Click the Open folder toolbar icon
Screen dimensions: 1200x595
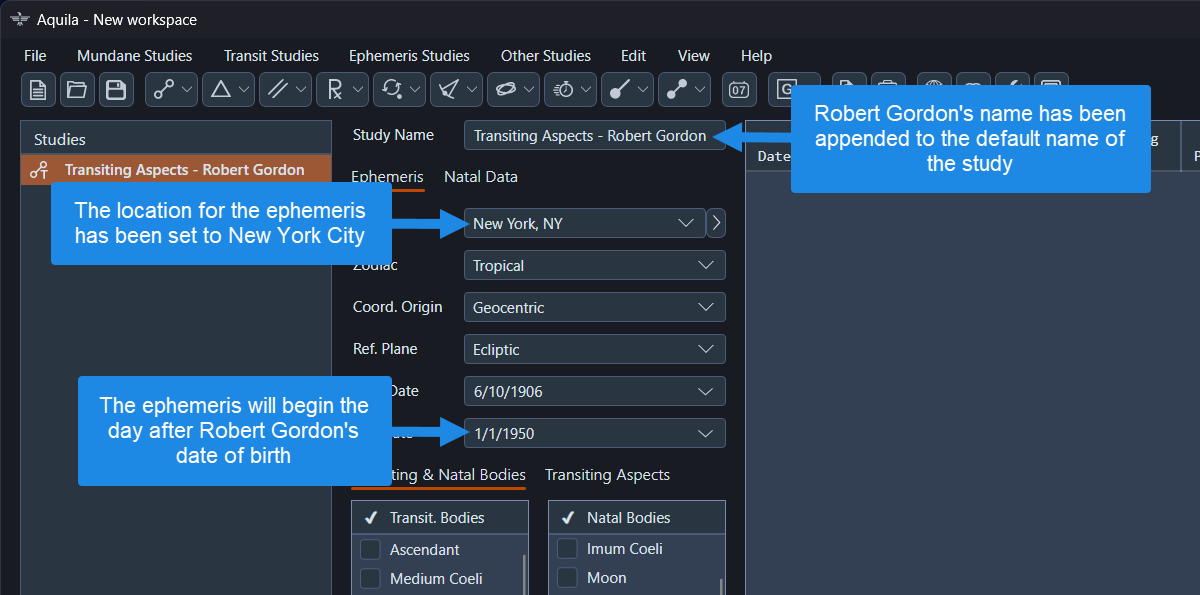pos(77,90)
